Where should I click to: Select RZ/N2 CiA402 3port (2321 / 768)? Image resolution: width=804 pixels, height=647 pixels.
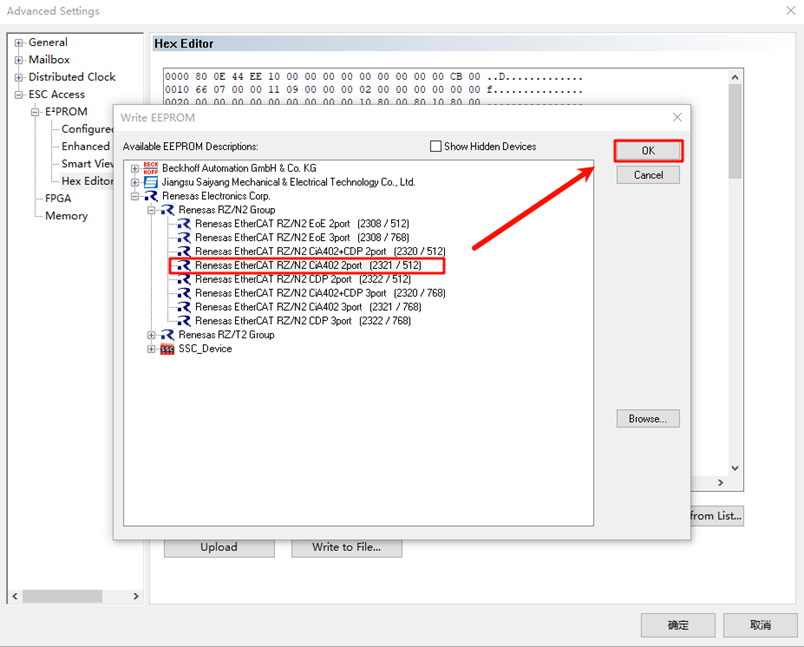[x=308, y=307]
